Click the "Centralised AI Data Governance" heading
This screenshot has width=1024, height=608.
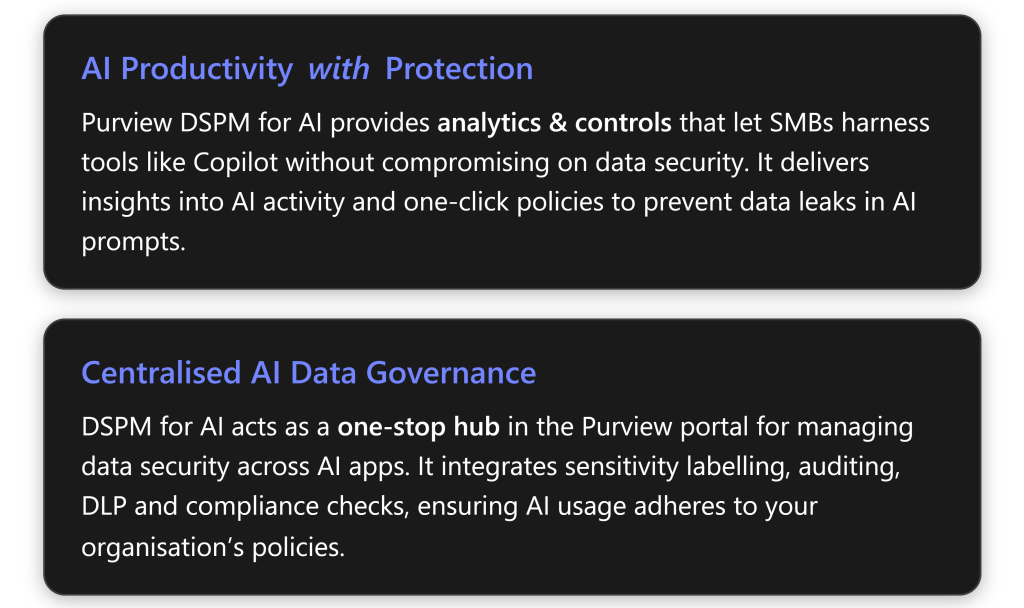[308, 373]
